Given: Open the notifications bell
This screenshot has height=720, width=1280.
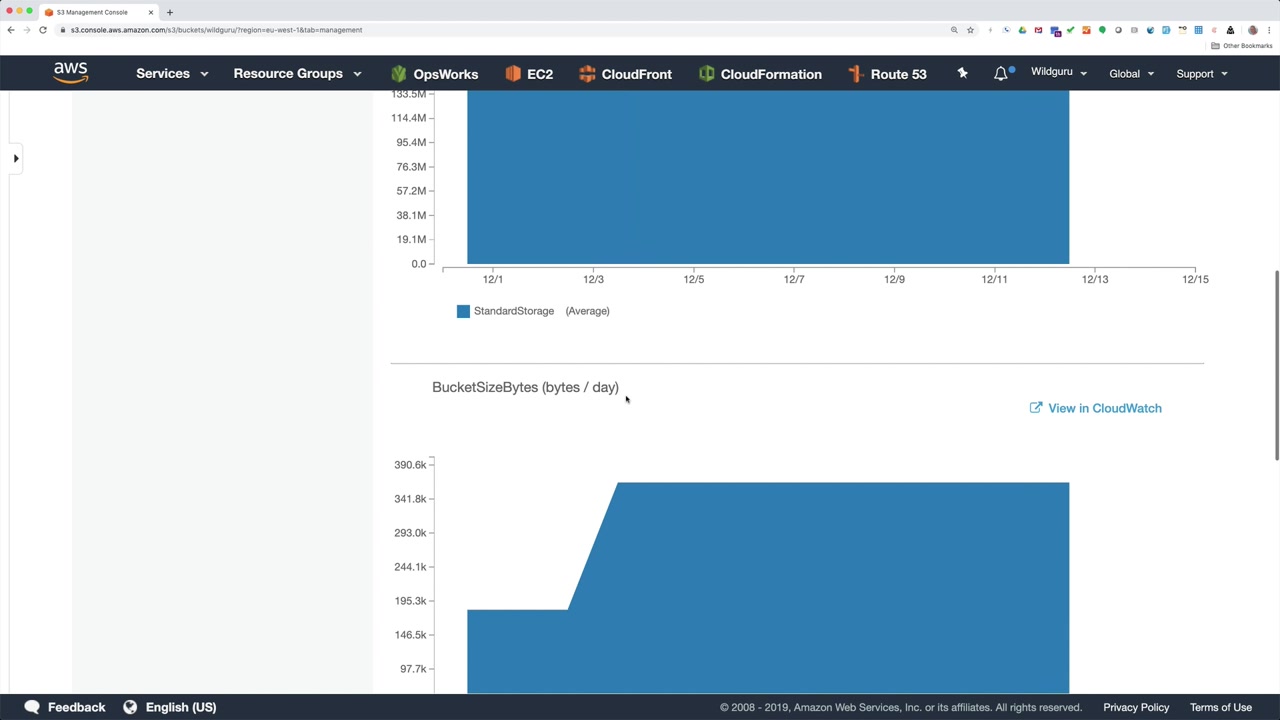Looking at the screenshot, I should point(1001,73).
